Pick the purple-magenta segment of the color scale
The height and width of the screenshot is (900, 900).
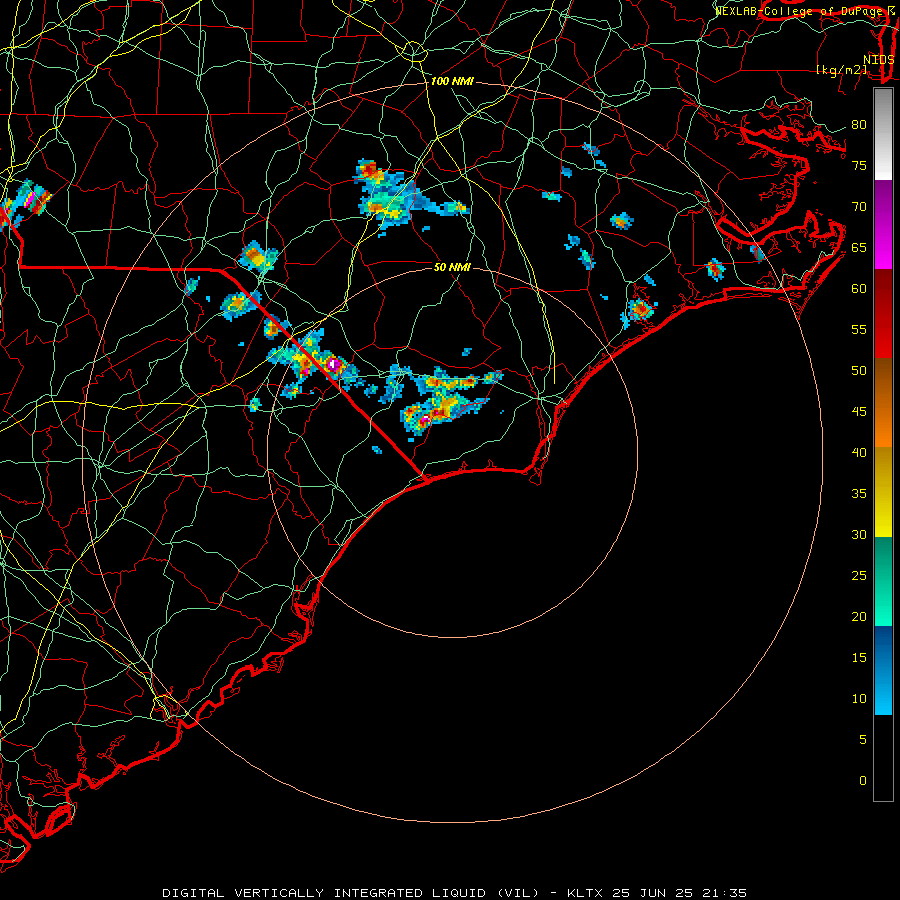[x=883, y=224]
